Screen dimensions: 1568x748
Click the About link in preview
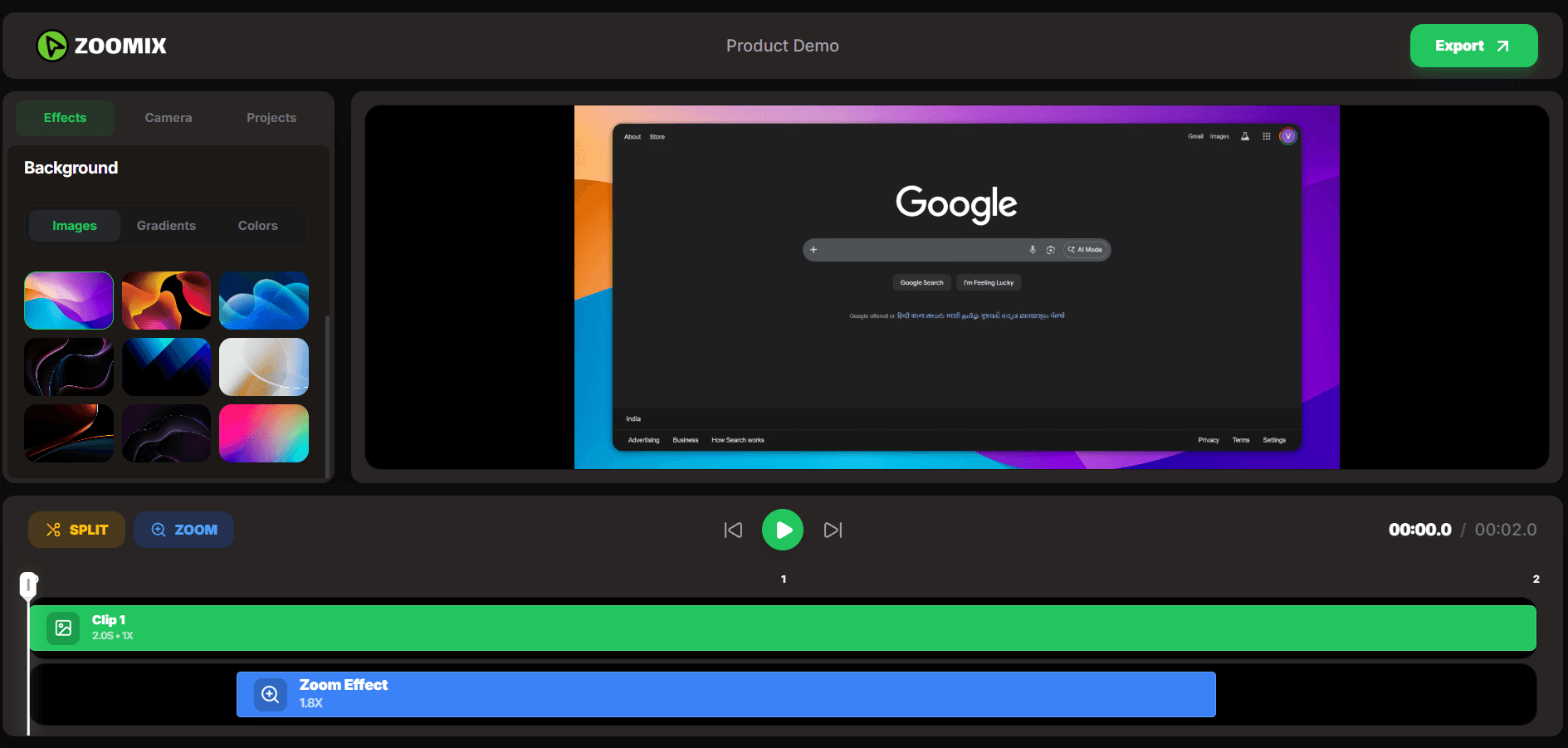point(633,137)
